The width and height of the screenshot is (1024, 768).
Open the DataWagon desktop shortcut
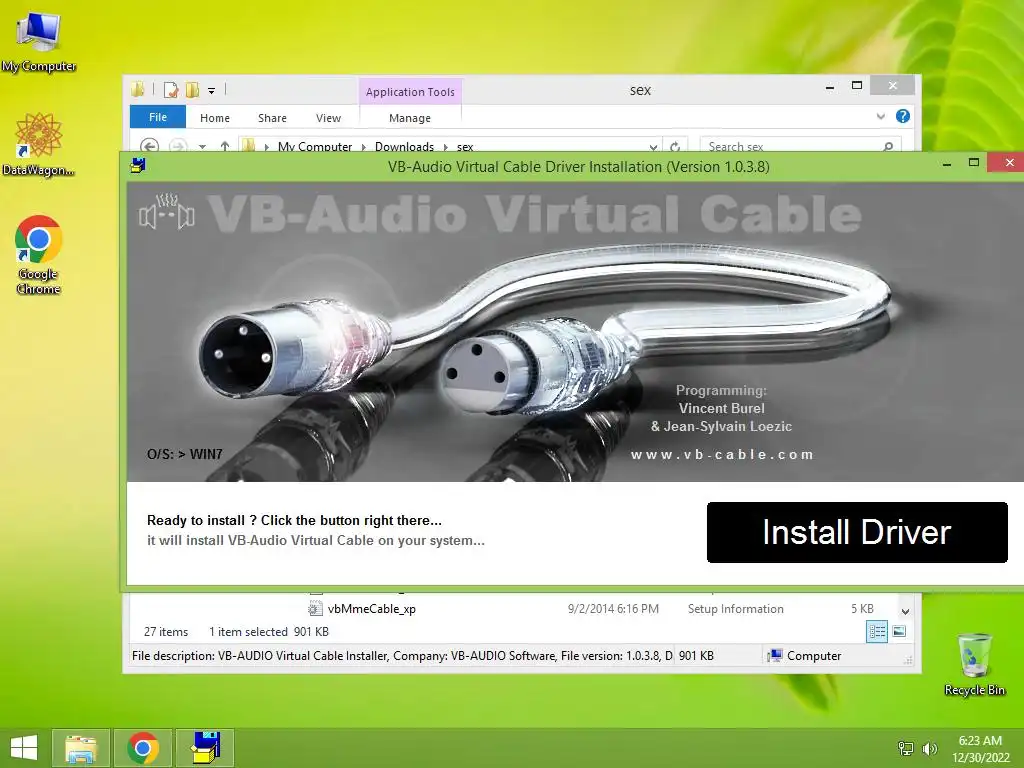(x=39, y=144)
